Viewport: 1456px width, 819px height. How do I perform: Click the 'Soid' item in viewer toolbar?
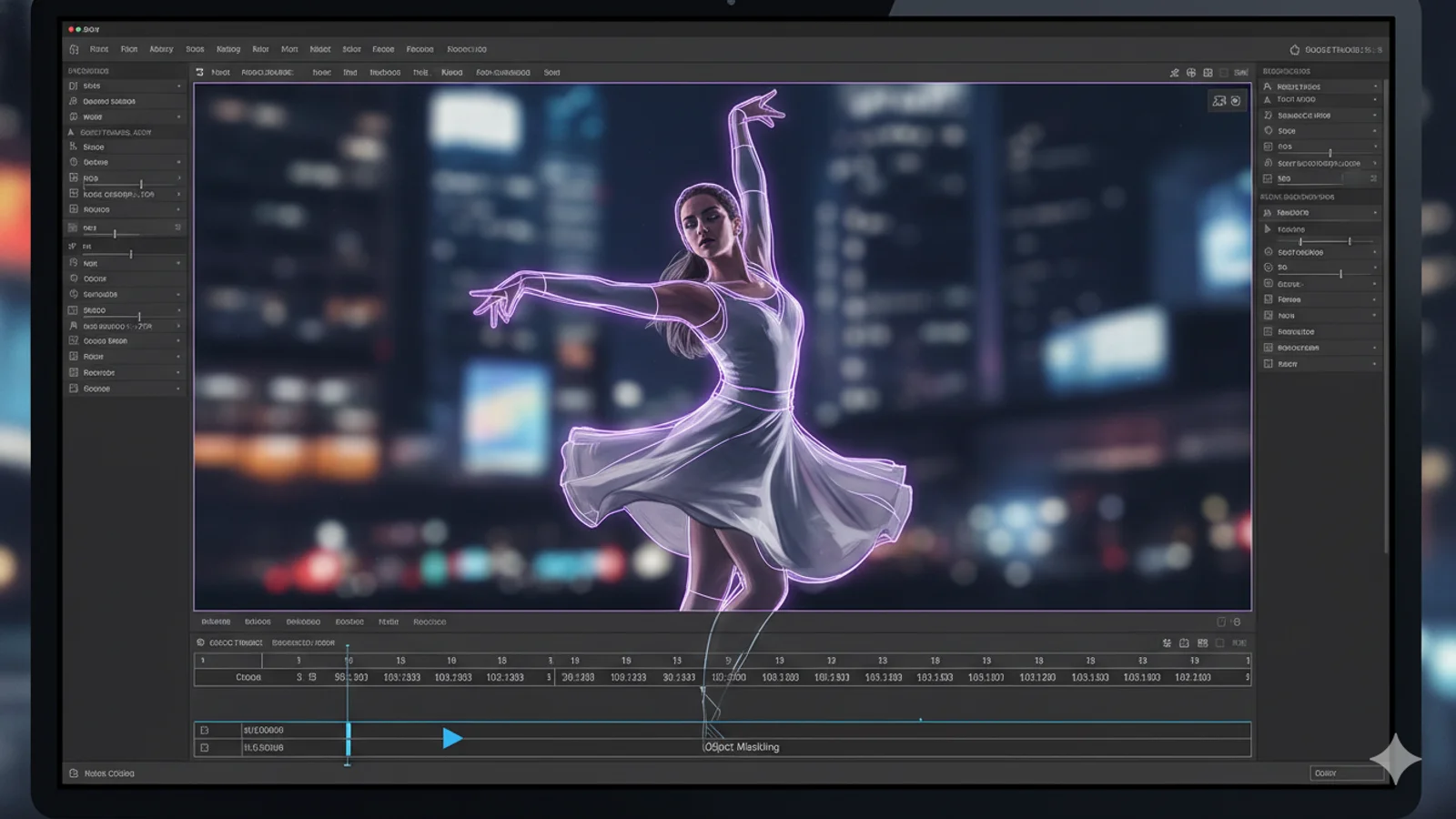tap(551, 73)
